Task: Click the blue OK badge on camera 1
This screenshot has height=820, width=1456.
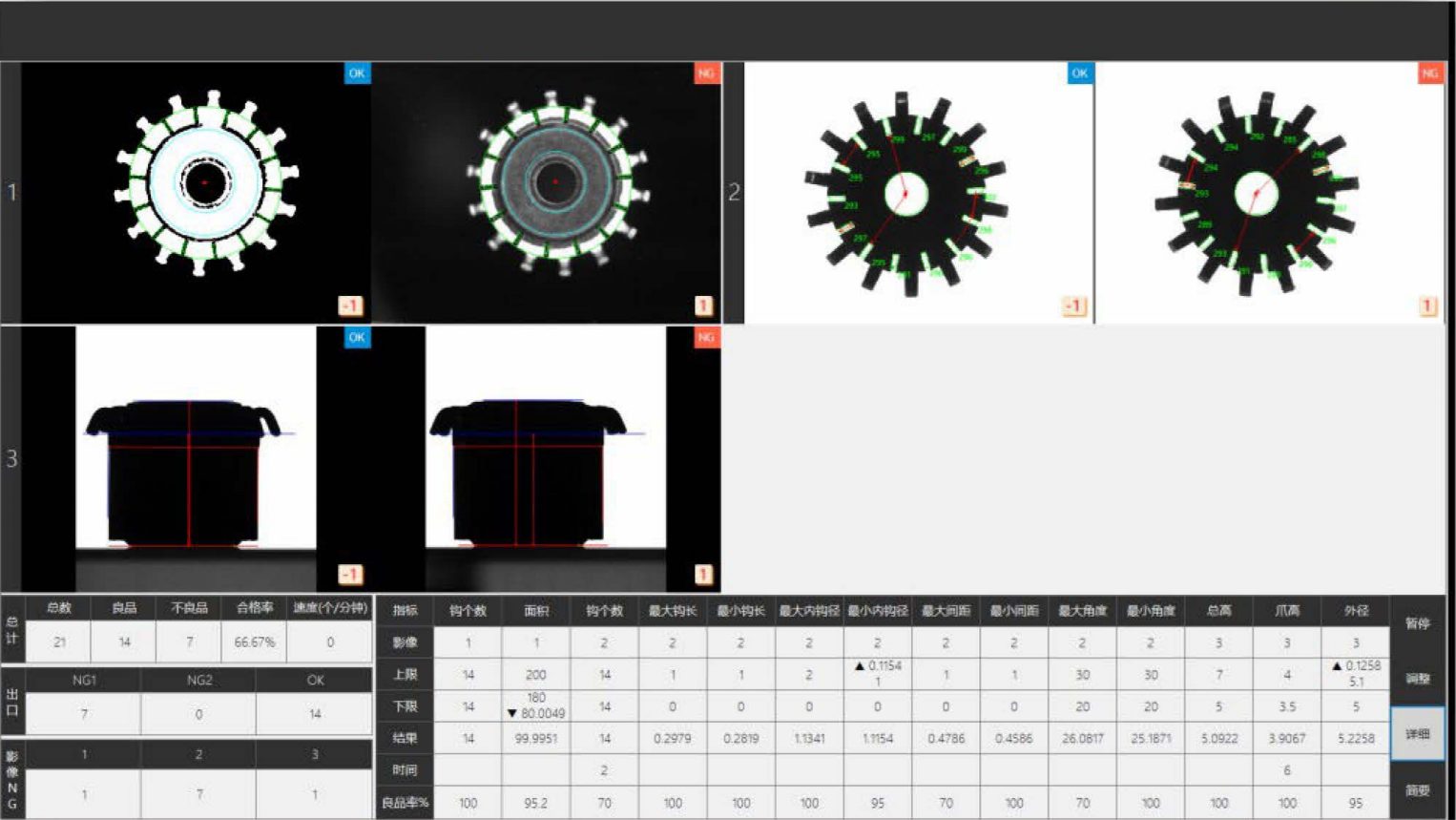Action: pyautogui.click(x=357, y=74)
